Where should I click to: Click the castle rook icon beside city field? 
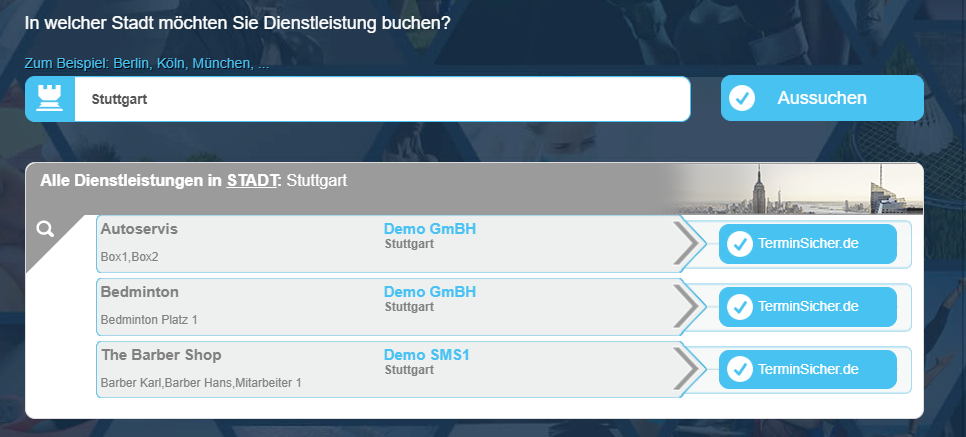(49, 99)
